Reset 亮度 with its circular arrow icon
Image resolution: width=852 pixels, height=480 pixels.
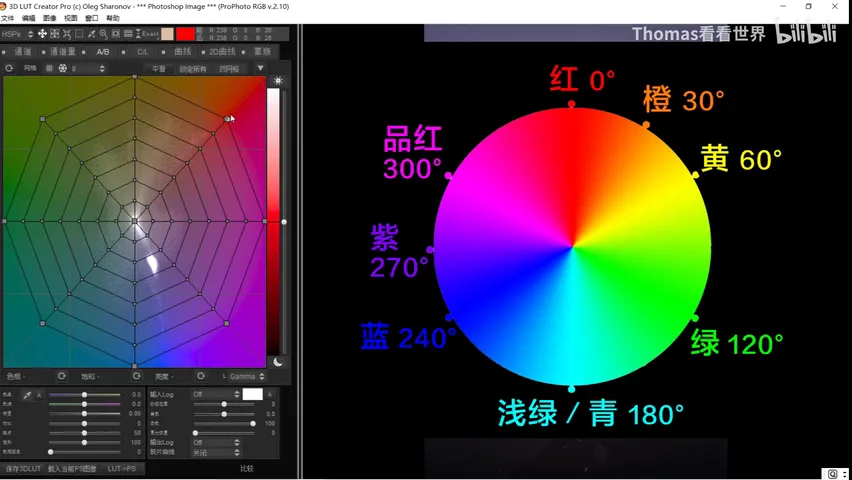pyautogui.click(x=201, y=376)
